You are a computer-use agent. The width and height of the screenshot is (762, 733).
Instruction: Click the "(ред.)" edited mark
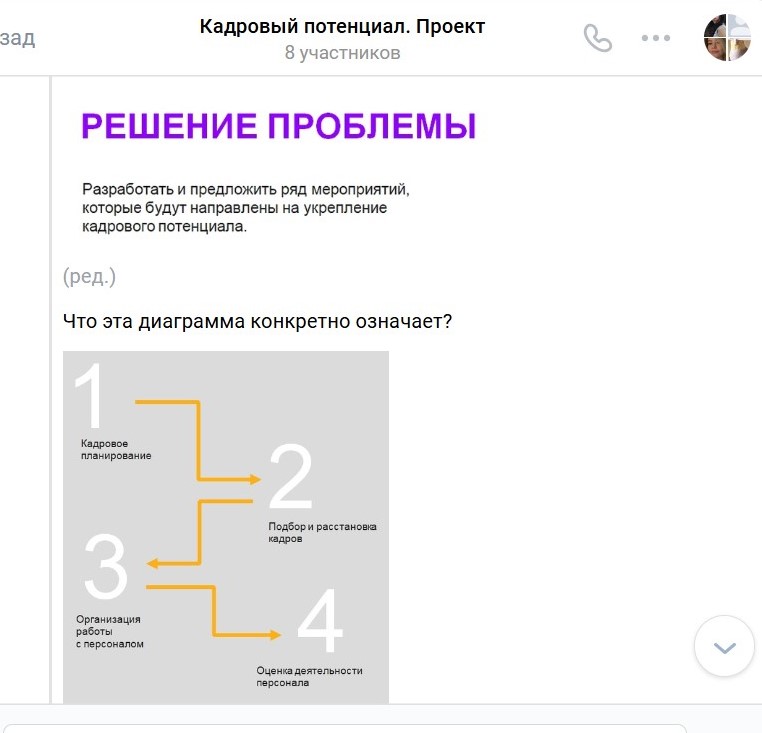(x=89, y=277)
